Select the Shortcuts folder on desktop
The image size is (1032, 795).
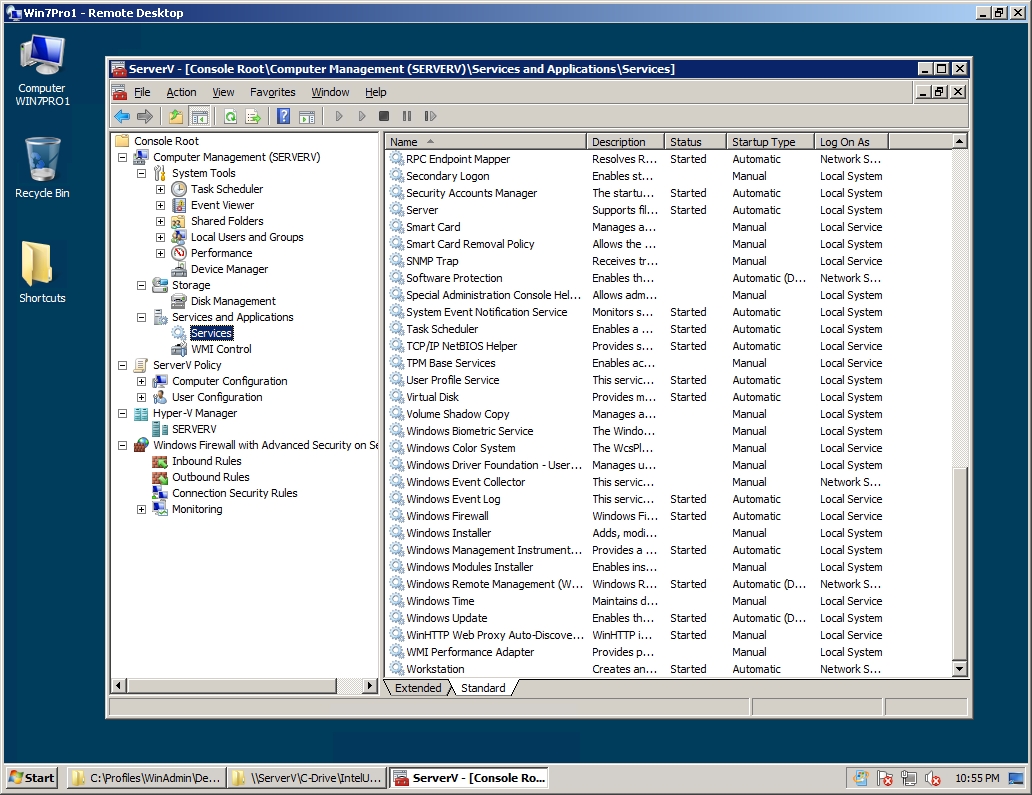[x=42, y=272]
